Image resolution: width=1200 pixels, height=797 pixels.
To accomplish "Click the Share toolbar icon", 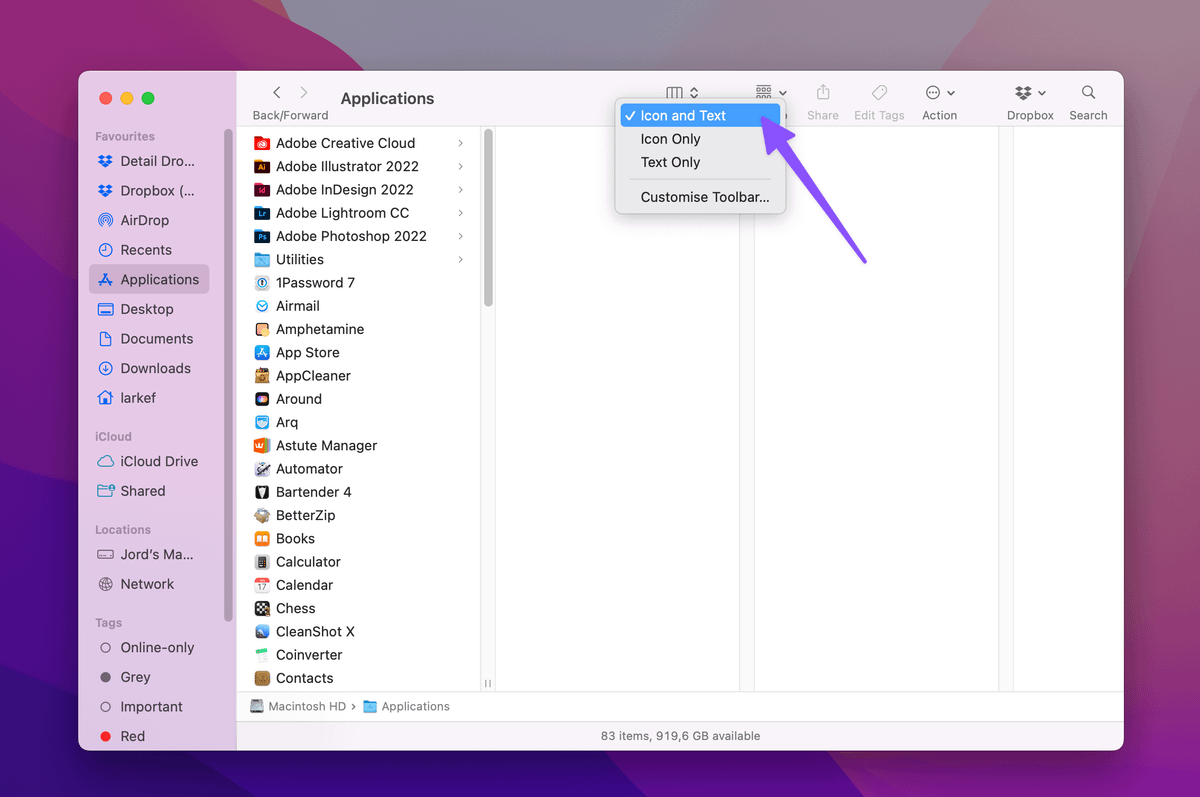I will tap(823, 93).
